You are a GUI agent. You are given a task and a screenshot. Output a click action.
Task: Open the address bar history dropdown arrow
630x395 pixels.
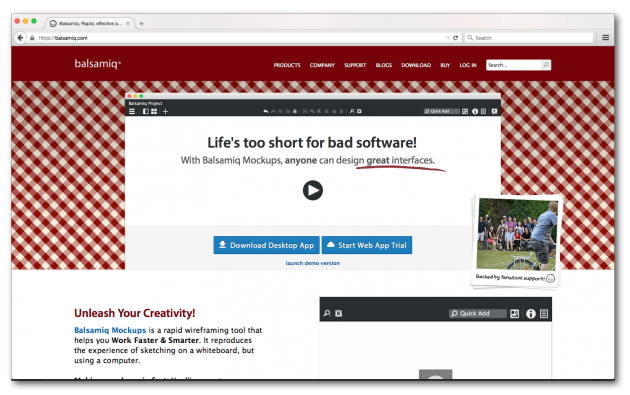click(447, 38)
